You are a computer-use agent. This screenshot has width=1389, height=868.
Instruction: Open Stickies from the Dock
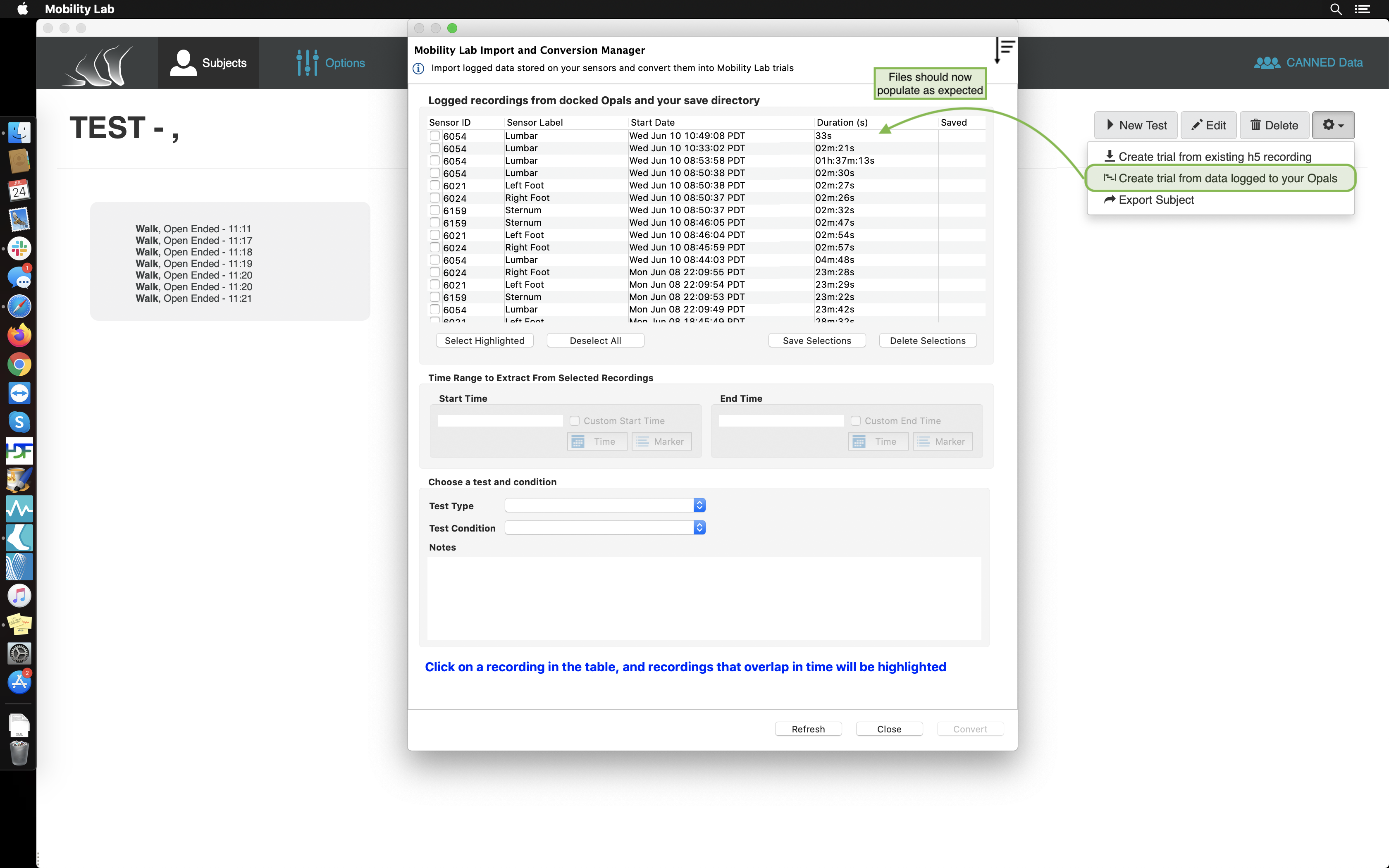pyautogui.click(x=19, y=625)
